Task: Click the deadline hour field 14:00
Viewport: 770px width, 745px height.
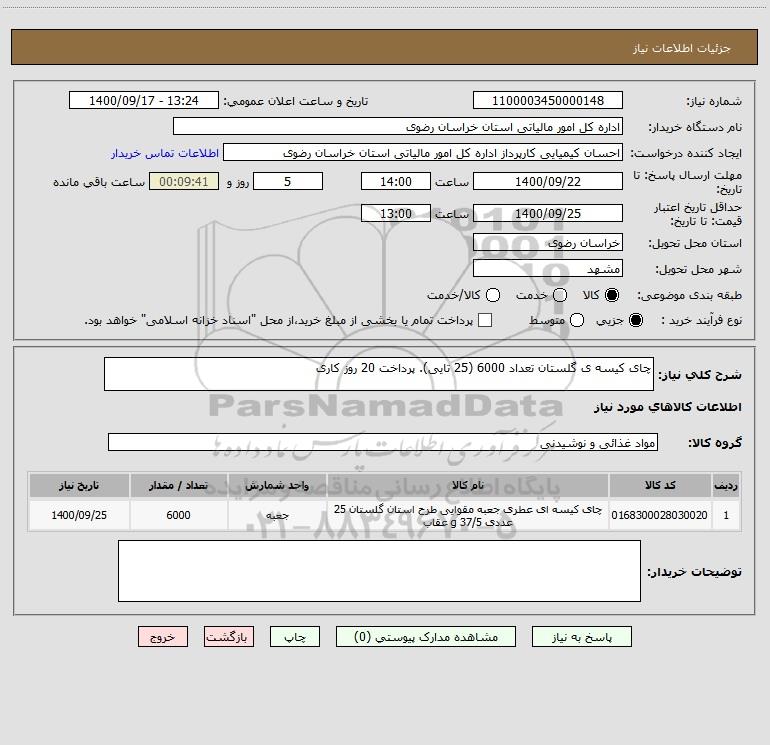Action: pyautogui.click(x=396, y=181)
